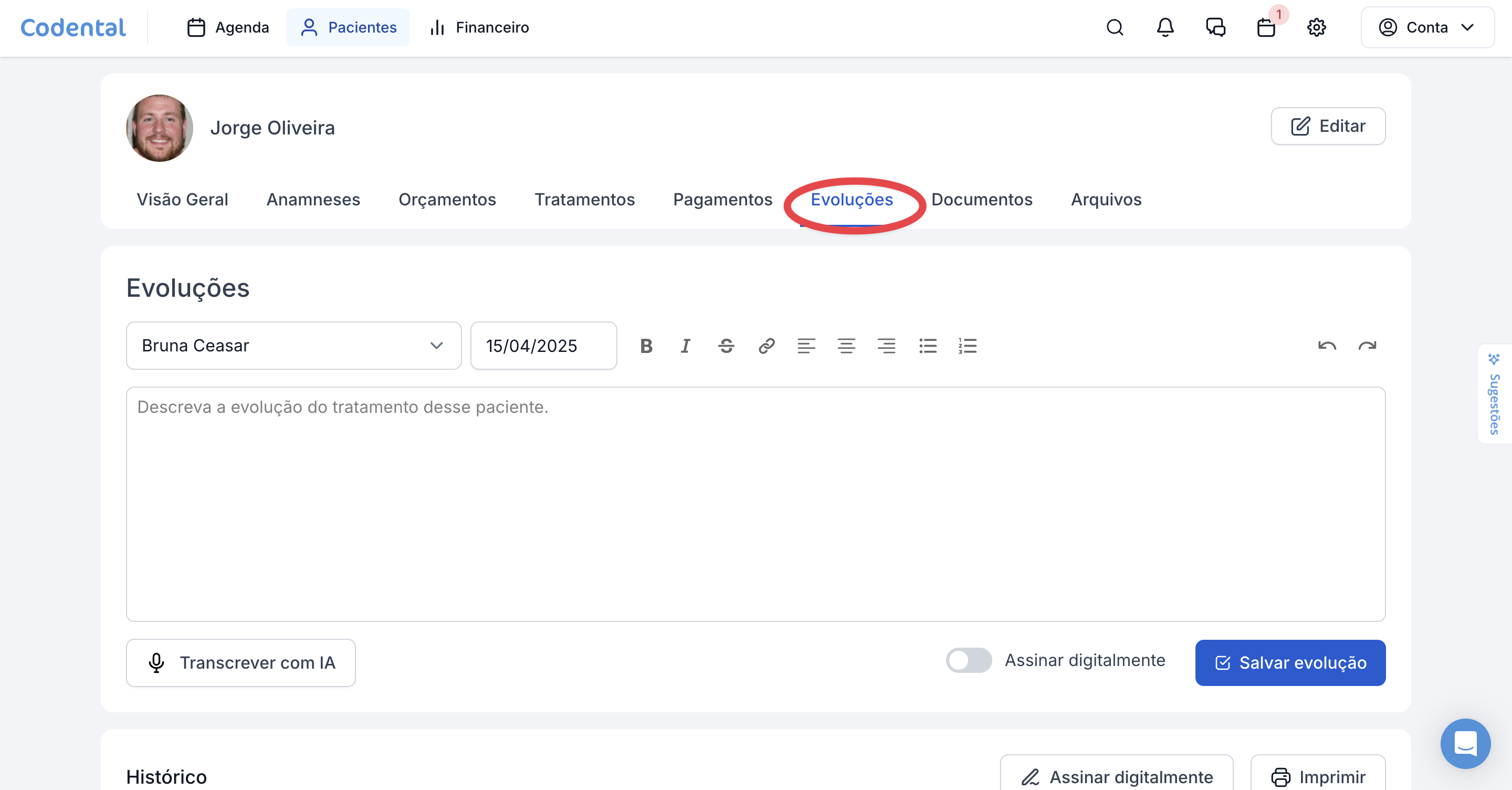Apply strikethrough formatting

click(x=726, y=346)
